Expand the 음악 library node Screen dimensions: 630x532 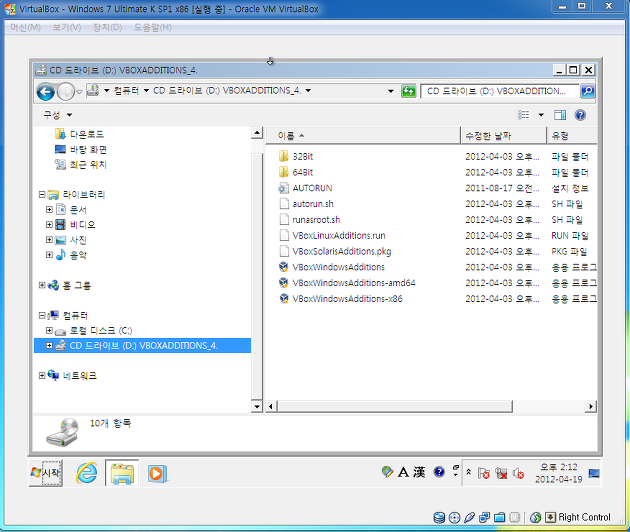pyautogui.click(x=49, y=255)
